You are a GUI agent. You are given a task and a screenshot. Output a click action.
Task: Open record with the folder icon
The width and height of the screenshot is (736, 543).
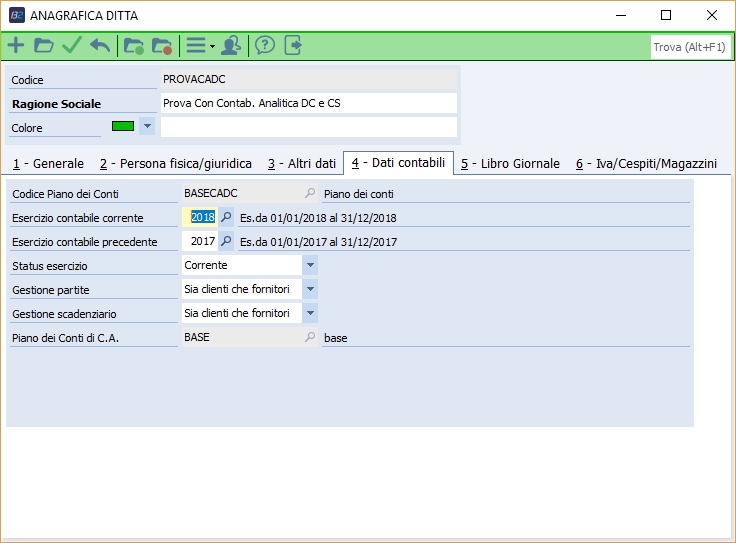coord(44,46)
